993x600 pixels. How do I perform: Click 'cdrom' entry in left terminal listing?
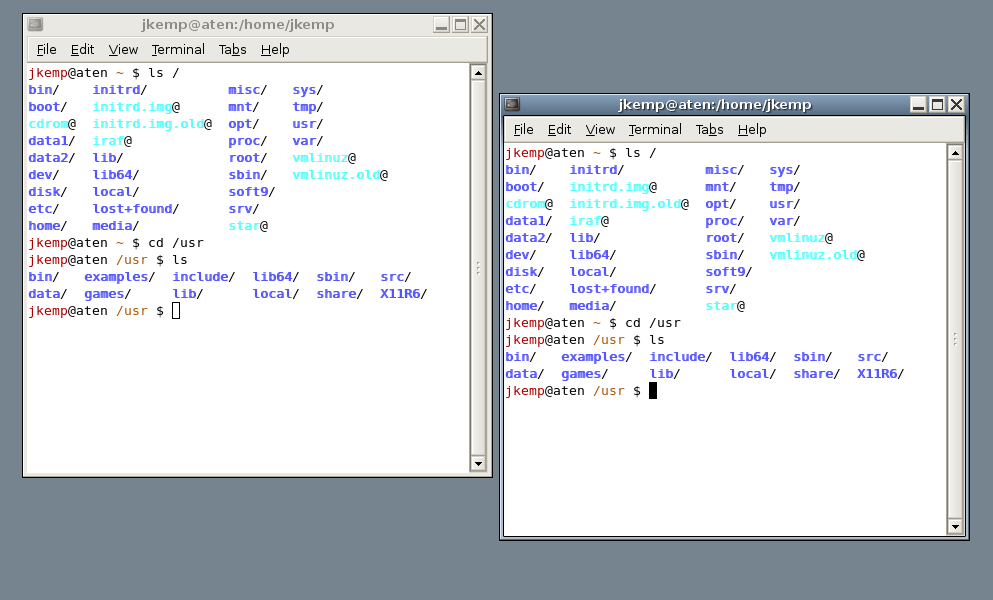[x=48, y=124]
